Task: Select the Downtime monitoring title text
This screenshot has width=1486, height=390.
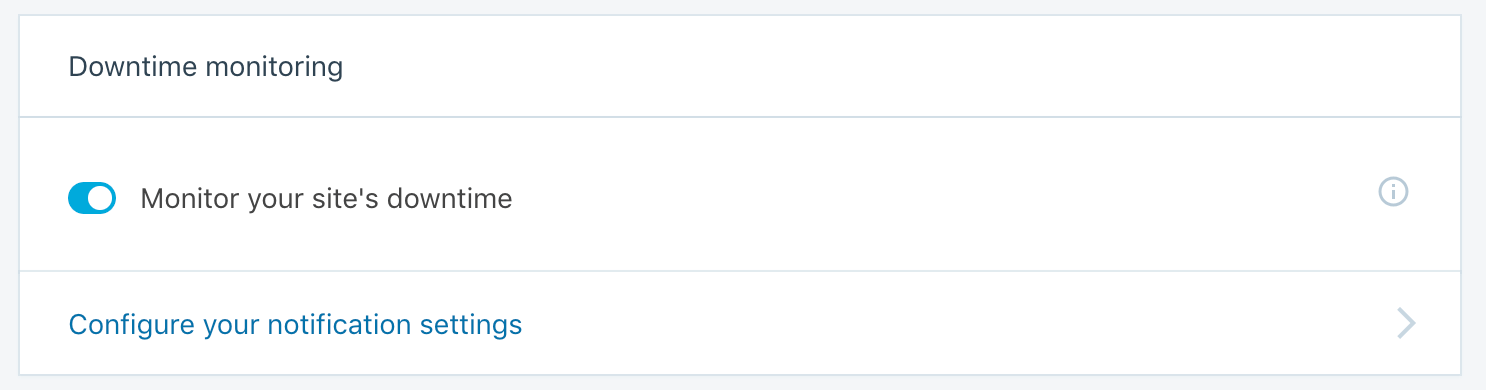Action: [x=205, y=67]
